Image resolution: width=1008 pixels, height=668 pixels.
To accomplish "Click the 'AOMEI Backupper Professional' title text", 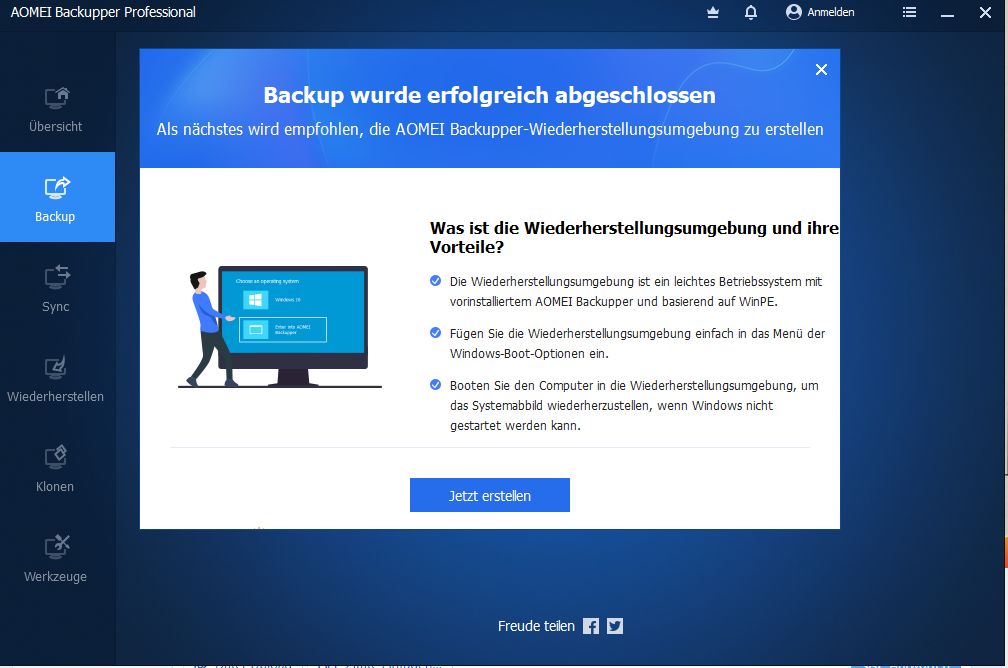I will tap(103, 12).
